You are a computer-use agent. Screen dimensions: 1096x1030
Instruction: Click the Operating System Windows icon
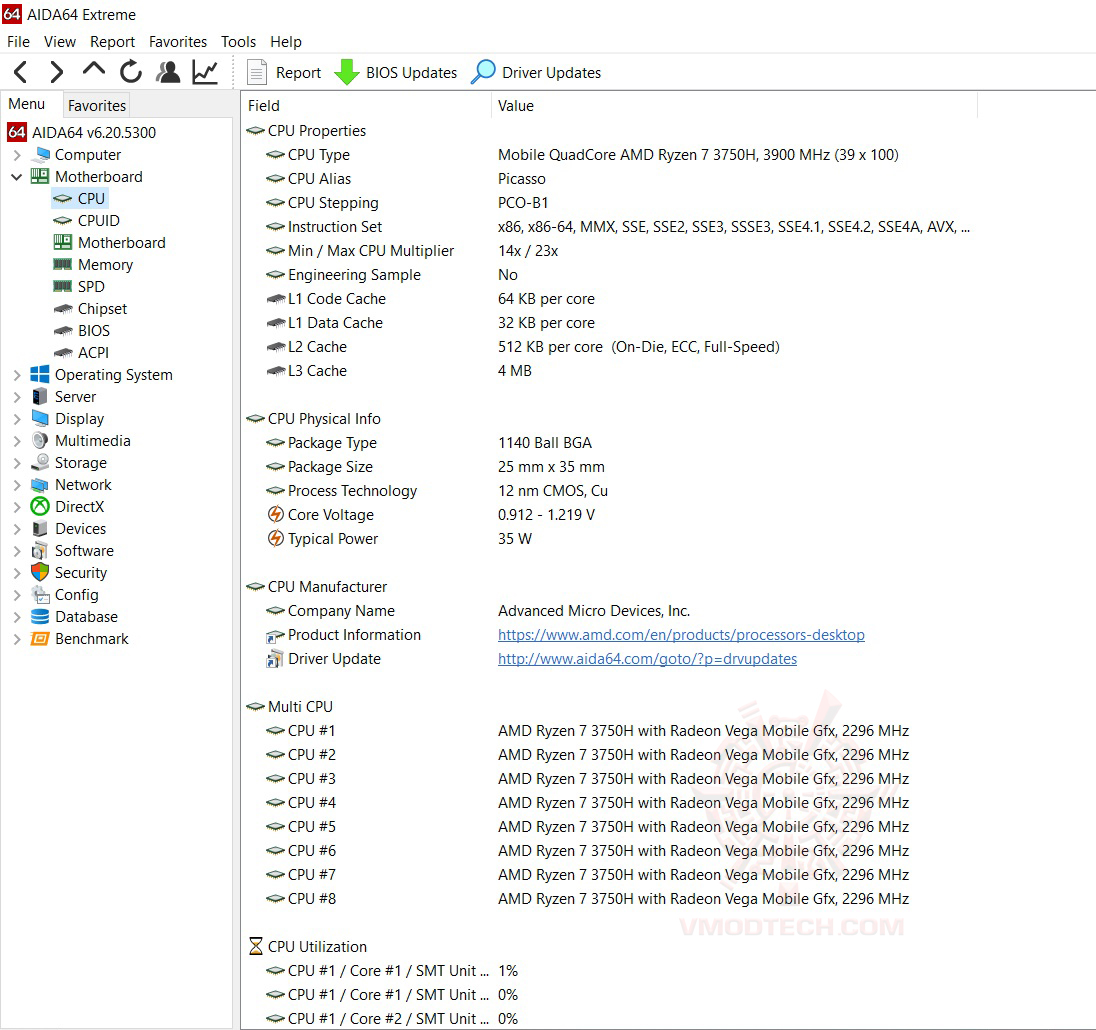tap(40, 375)
